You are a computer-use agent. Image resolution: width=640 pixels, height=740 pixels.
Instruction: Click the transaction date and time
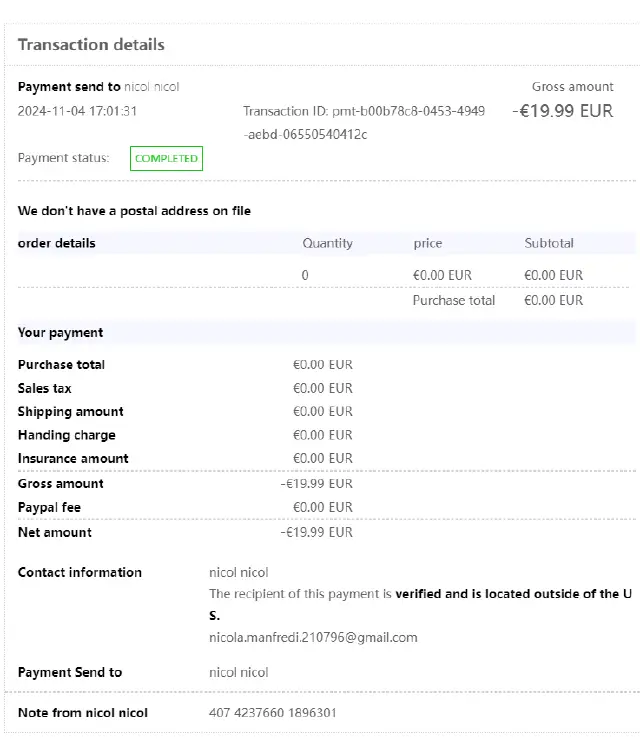77,111
